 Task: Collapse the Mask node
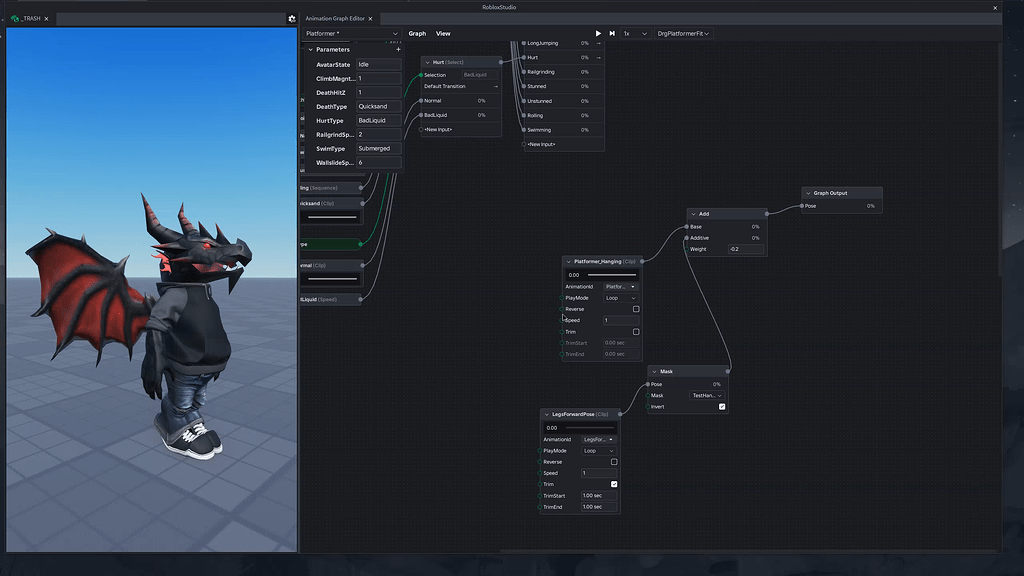(654, 371)
